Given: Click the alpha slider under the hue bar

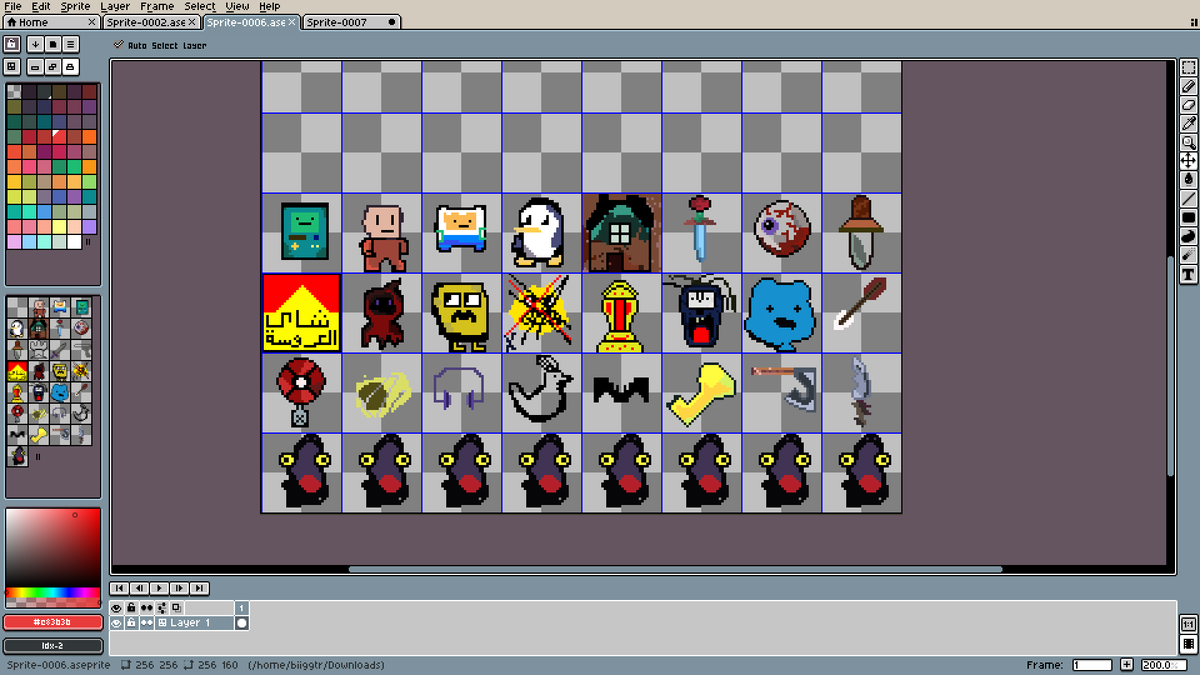Looking at the screenshot, I should tap(53, 602).
